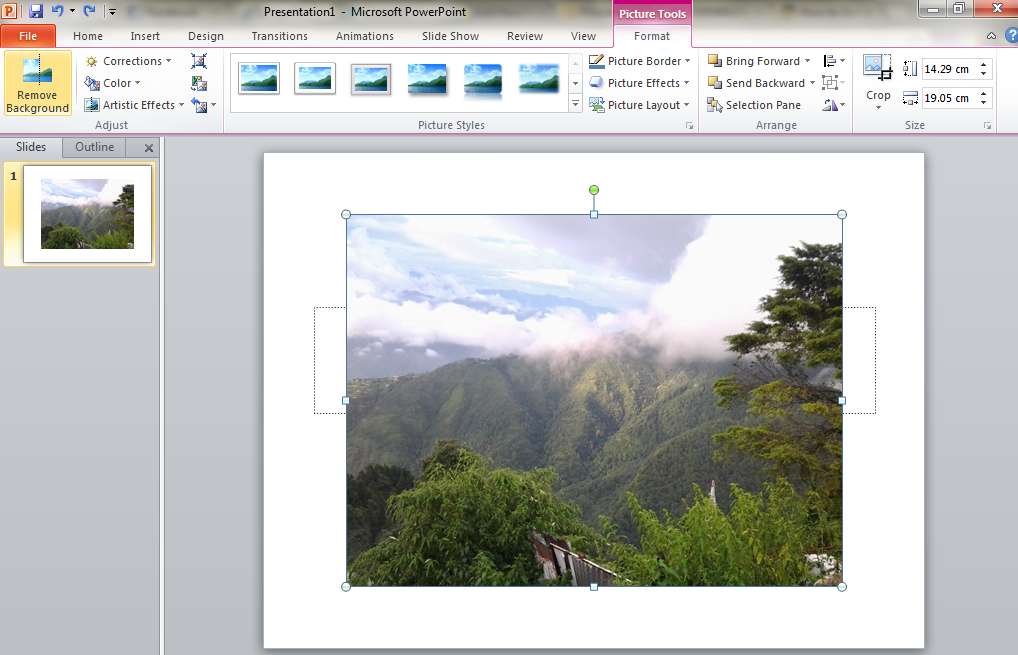Click the Compress Pictures icon
This screenshot has width=1018, height=655.
pyautogui.click(x=199, y=61)
